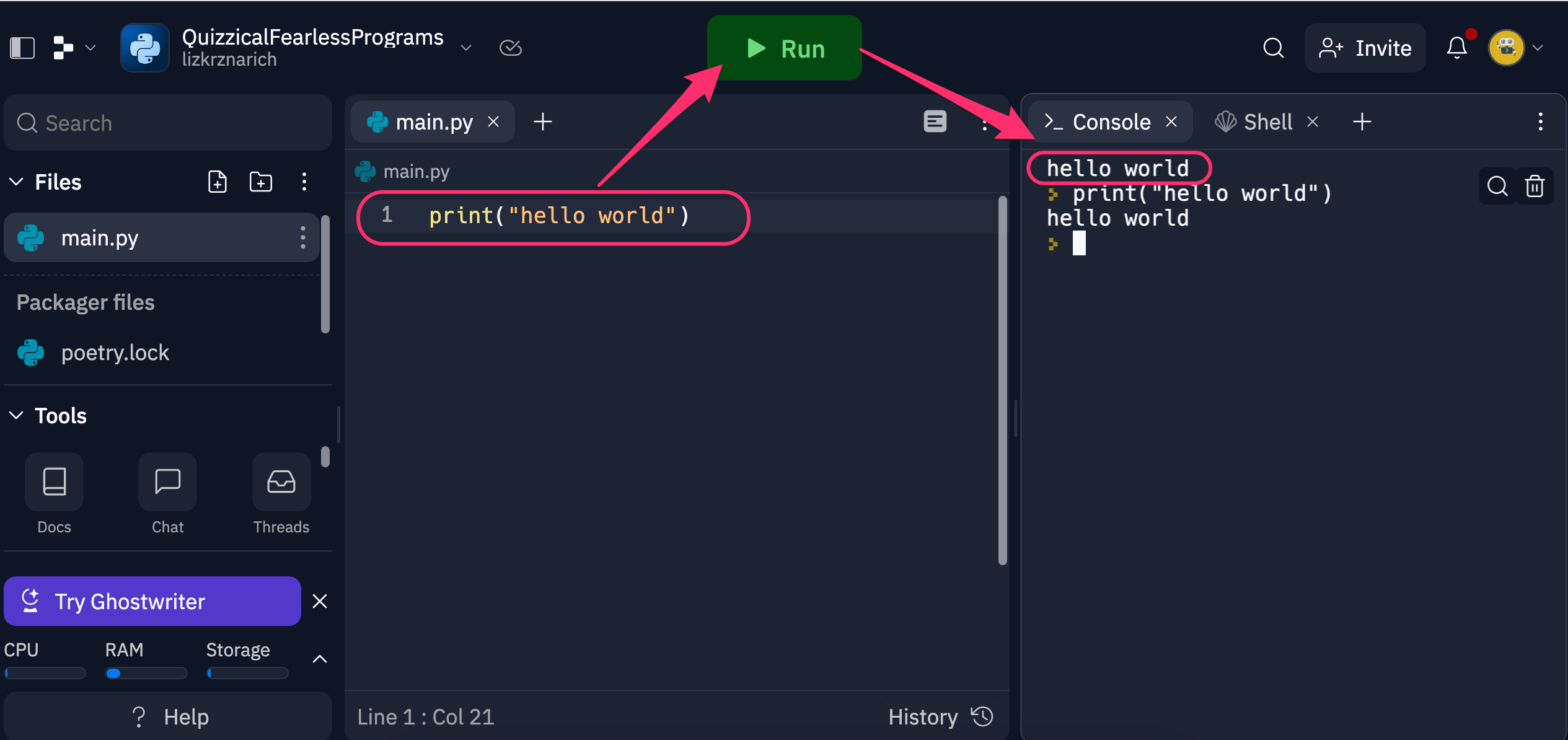Open notifications bell icon
The image size is (1568, 740).
1456,48
